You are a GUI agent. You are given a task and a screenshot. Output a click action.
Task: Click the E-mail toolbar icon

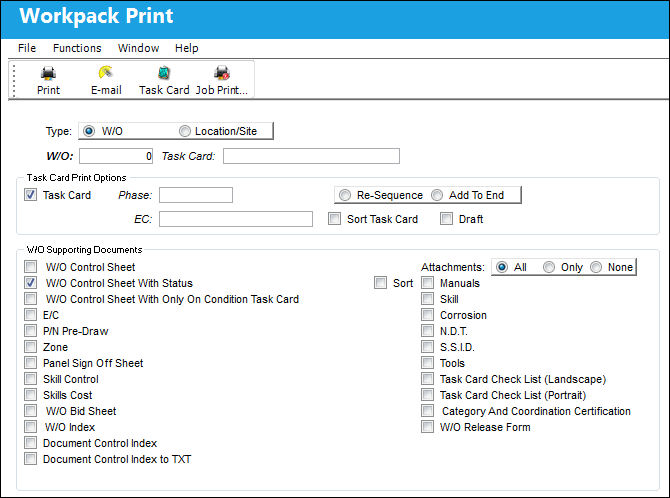pyautogui.click(x=106, y=73)
